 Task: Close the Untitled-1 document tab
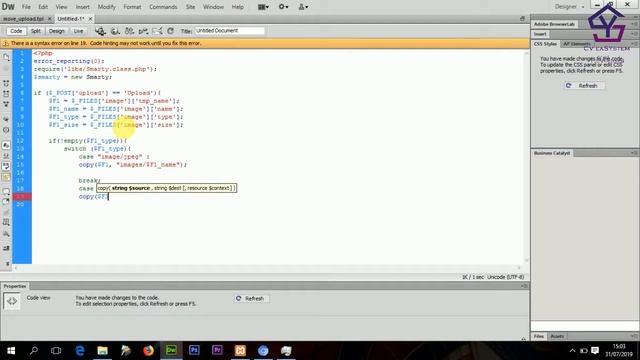pyautogui.click(x=90, y=19)
